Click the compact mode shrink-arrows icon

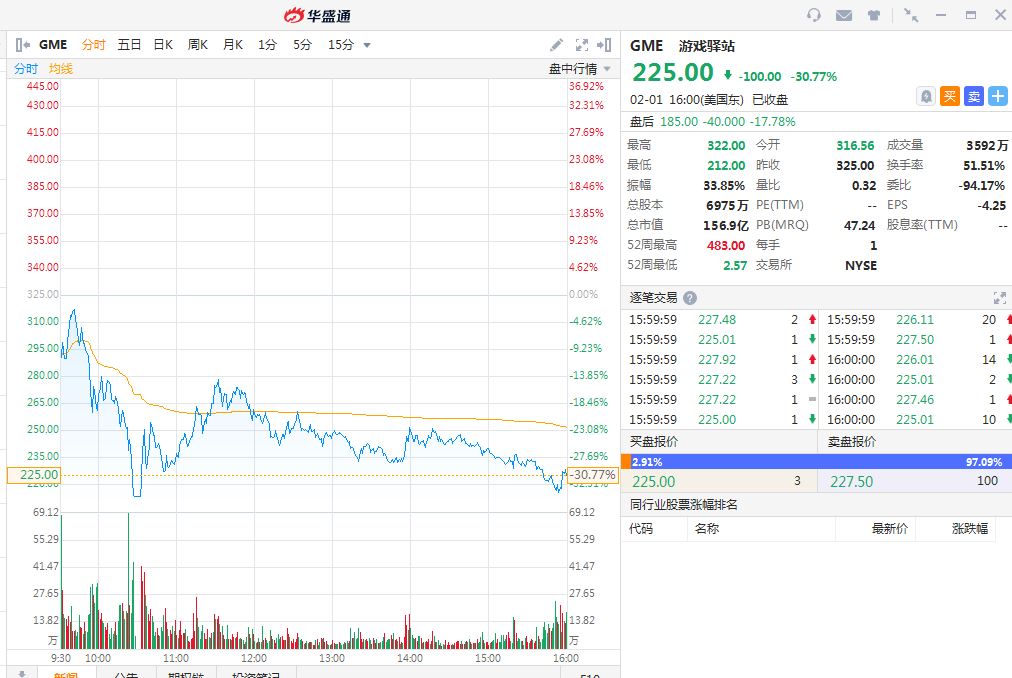click(x=911, y=15)
